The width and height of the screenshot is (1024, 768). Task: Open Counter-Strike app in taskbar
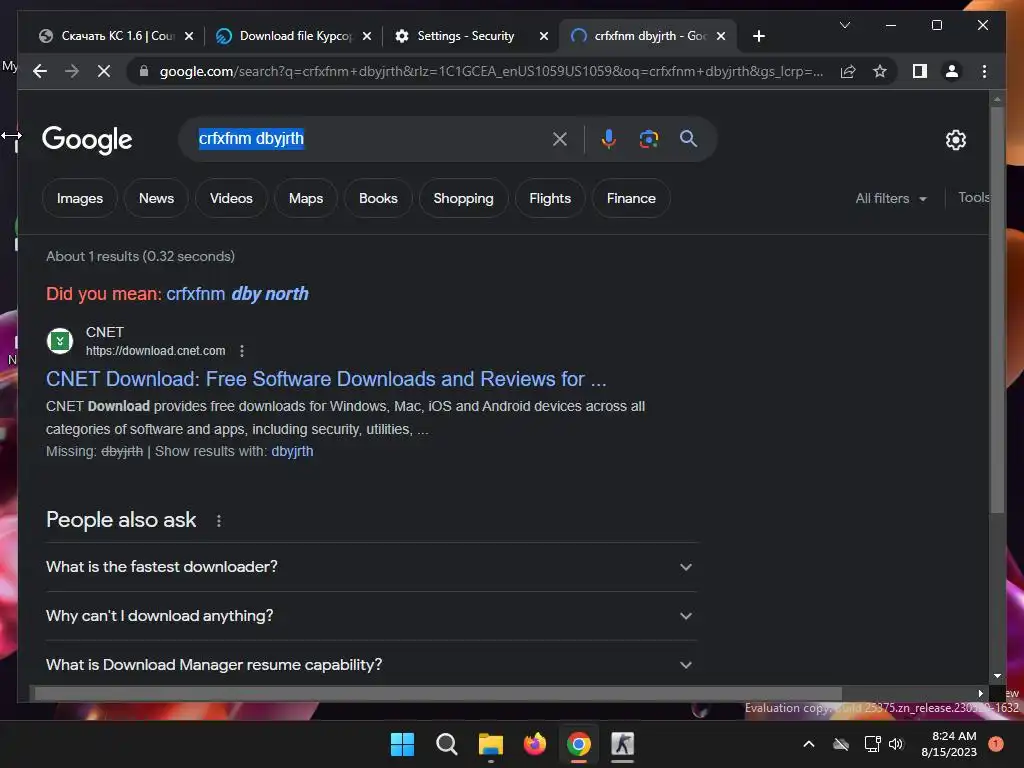tap(622, 744)
